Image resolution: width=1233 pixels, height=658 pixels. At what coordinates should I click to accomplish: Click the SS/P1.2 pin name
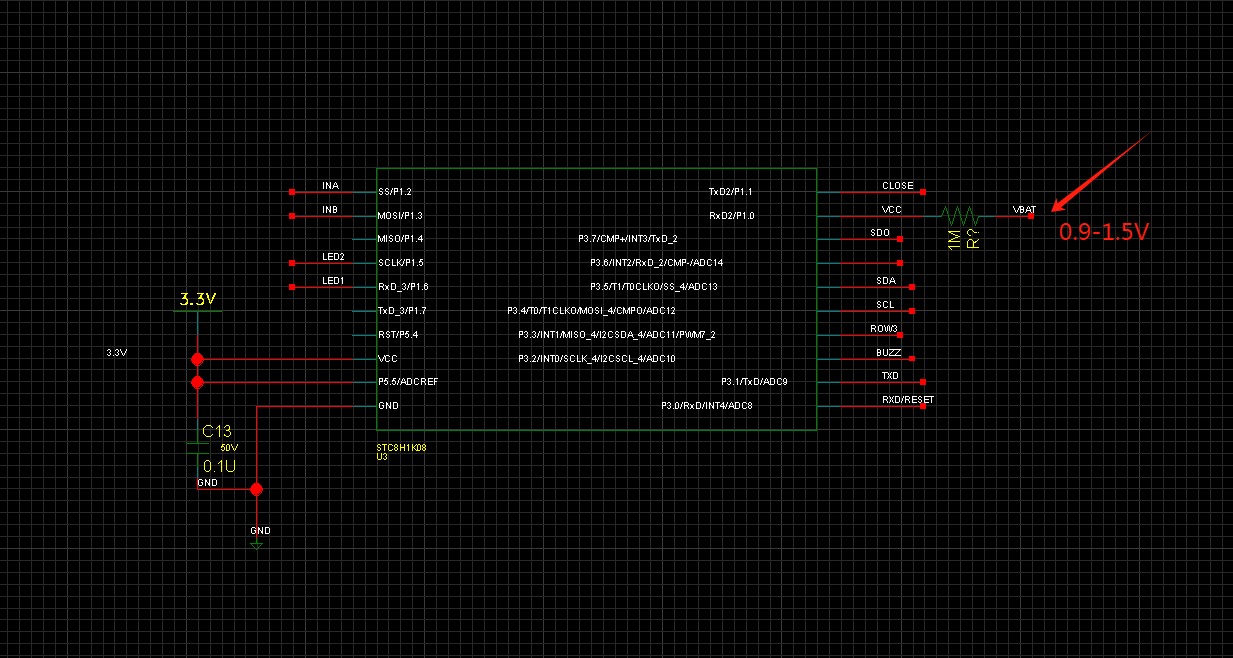tap(395, 191)
